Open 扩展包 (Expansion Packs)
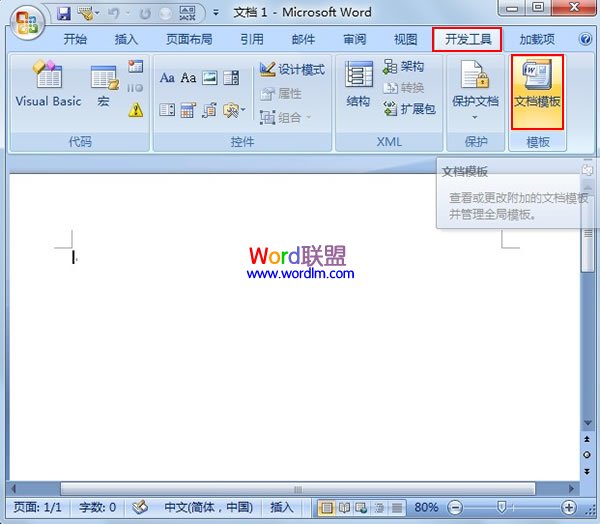This screenshot has width=600, height=524. tap(409, 109)
